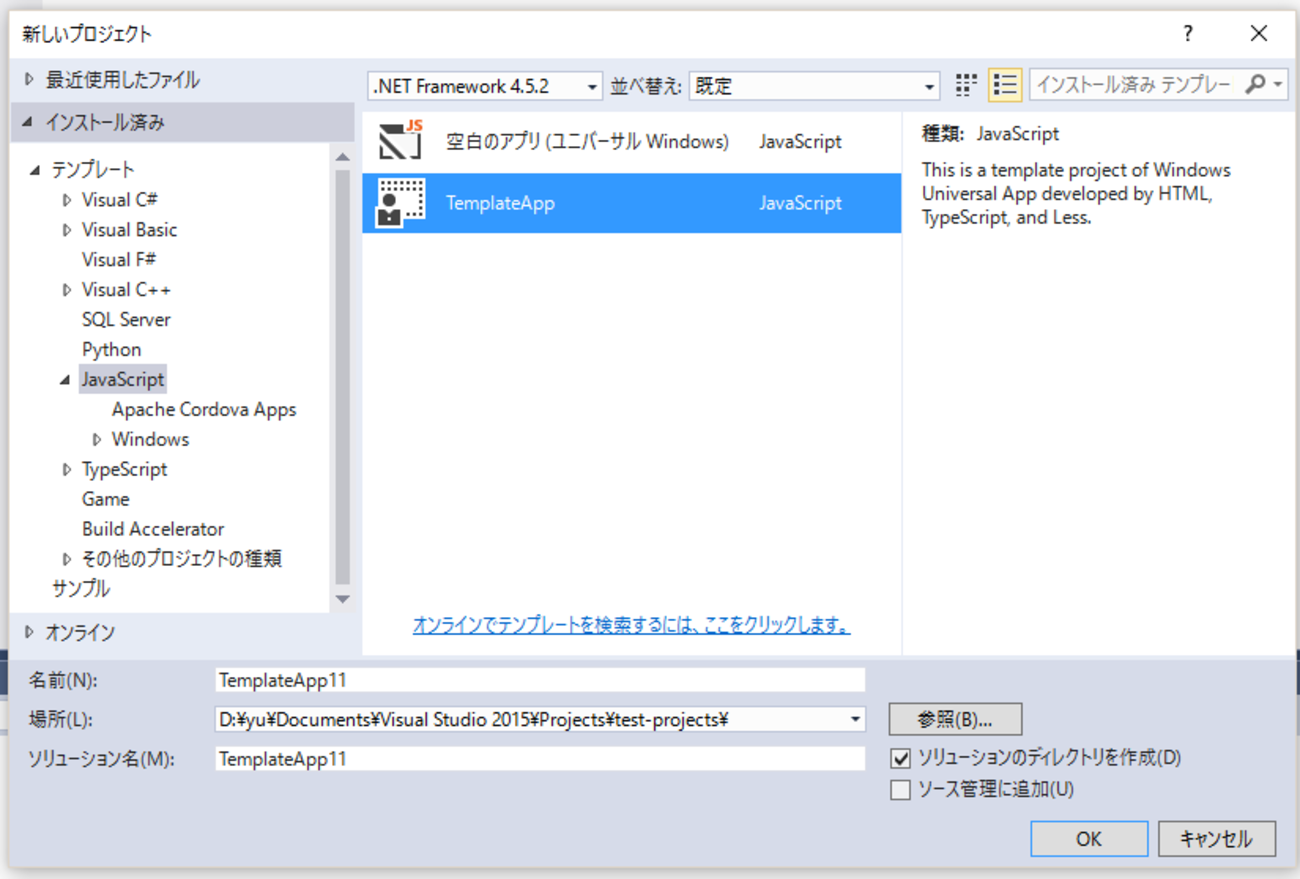Viewport: 1300px width, 879px height.
Task: Open the 場所 location dropdown arrow
Action: coord(855,719)
